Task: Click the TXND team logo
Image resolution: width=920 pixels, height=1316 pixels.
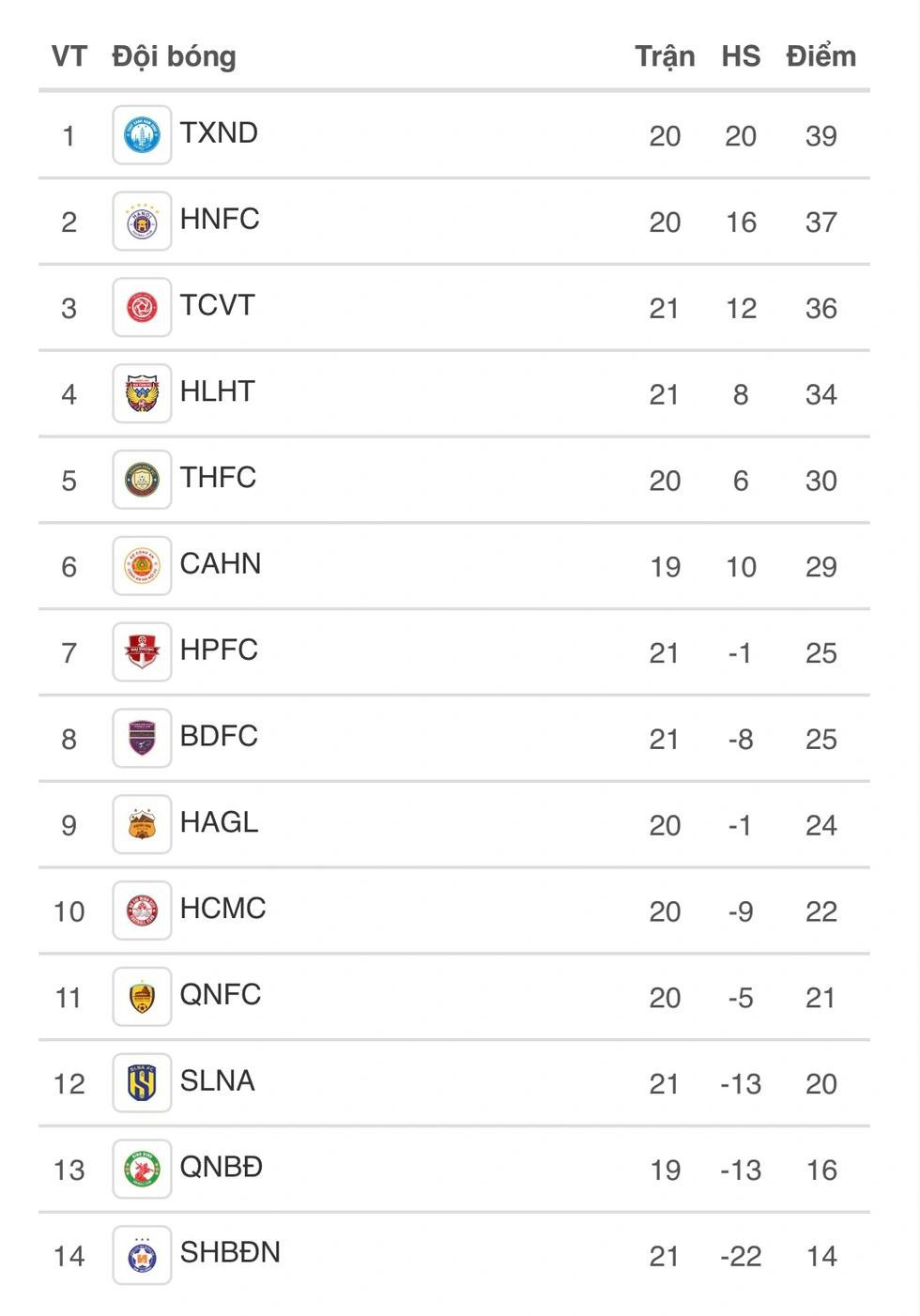Action: [142, 135]
